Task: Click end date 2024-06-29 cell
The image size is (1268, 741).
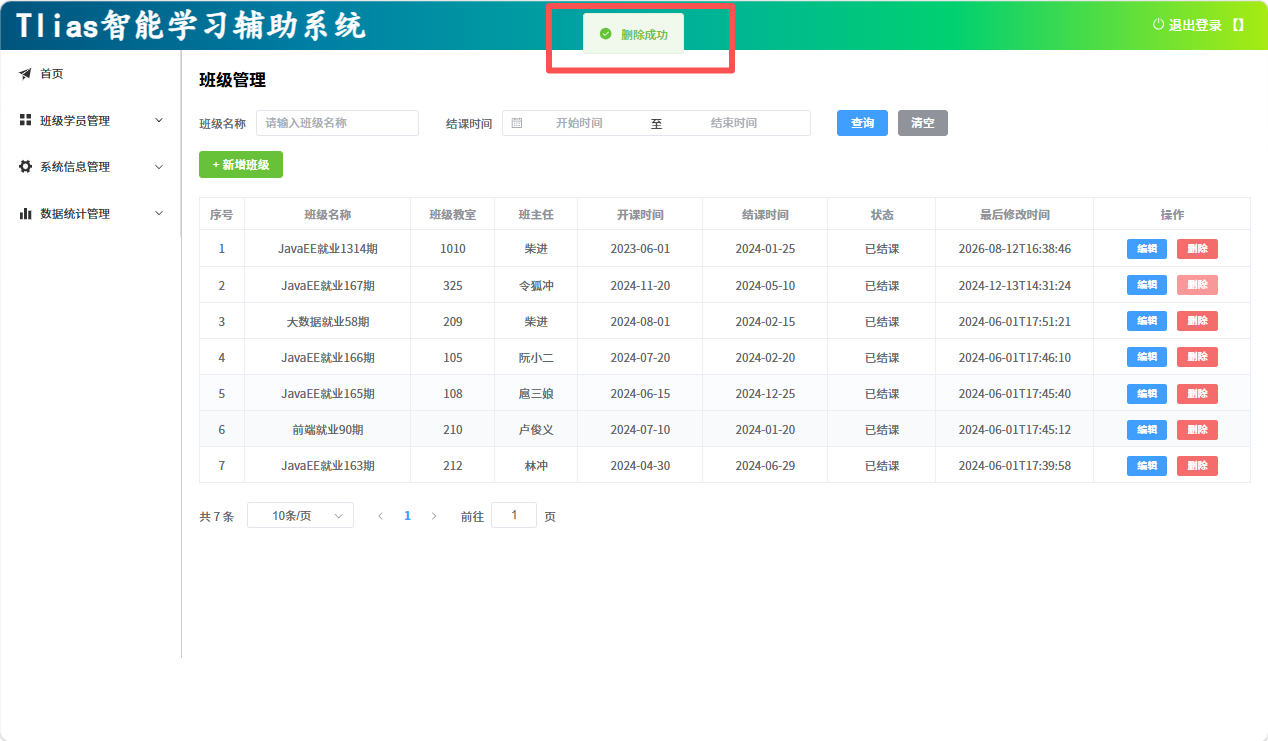Action: click(x=765, y=466)
